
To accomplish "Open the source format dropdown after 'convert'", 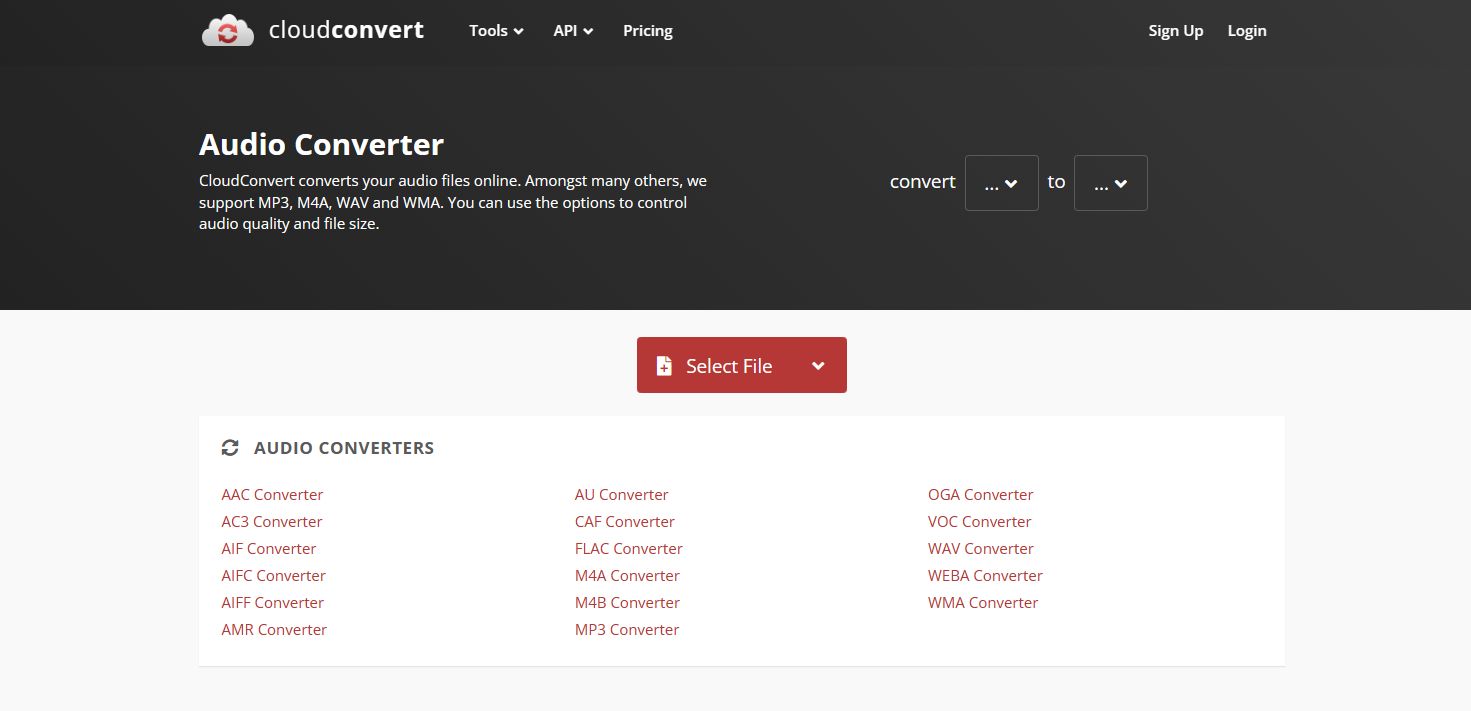I will click(1001, 183).
